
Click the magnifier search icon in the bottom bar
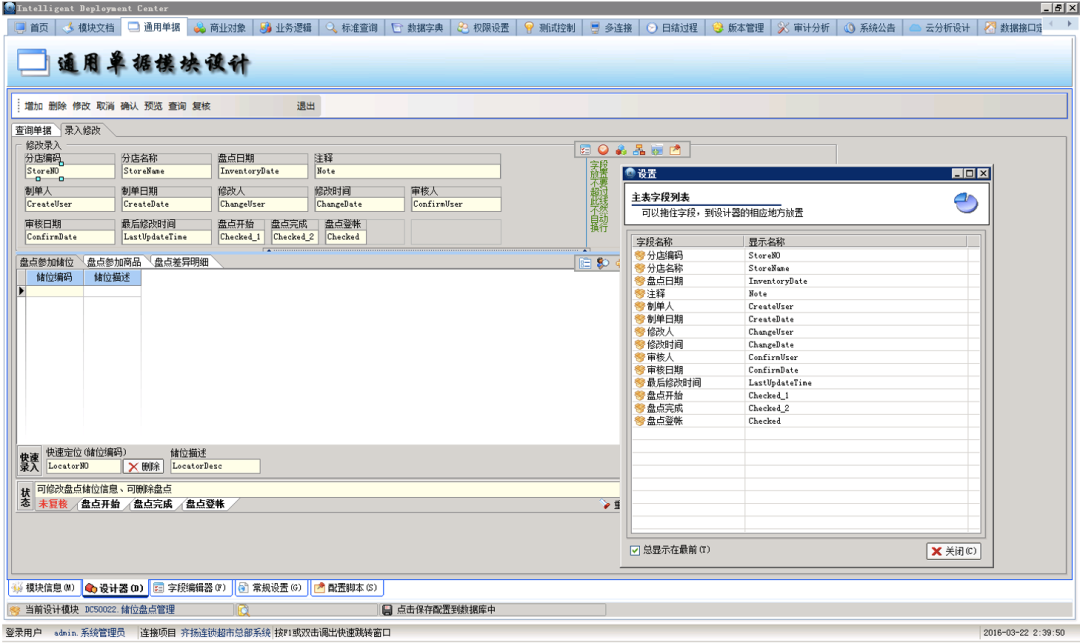pos(243,610)
